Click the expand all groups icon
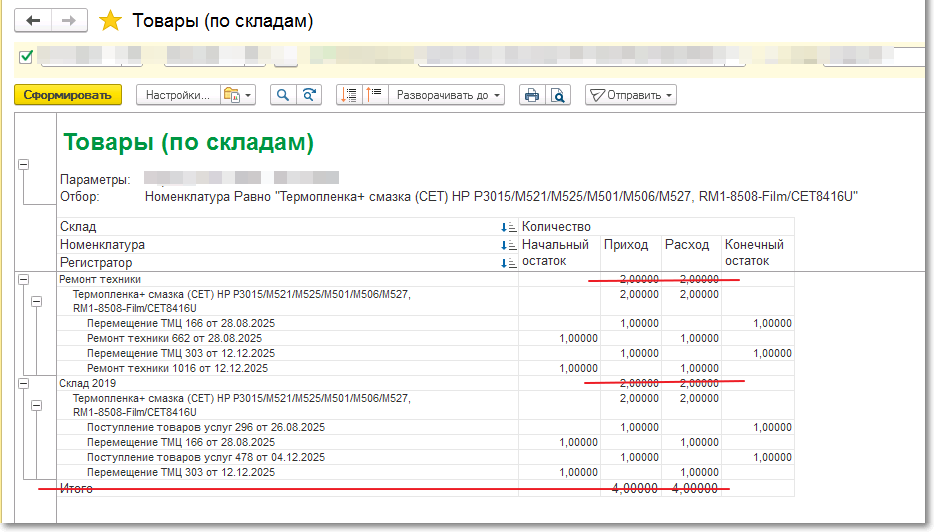Viewport: 934px width, 532px height. (374, 95)
